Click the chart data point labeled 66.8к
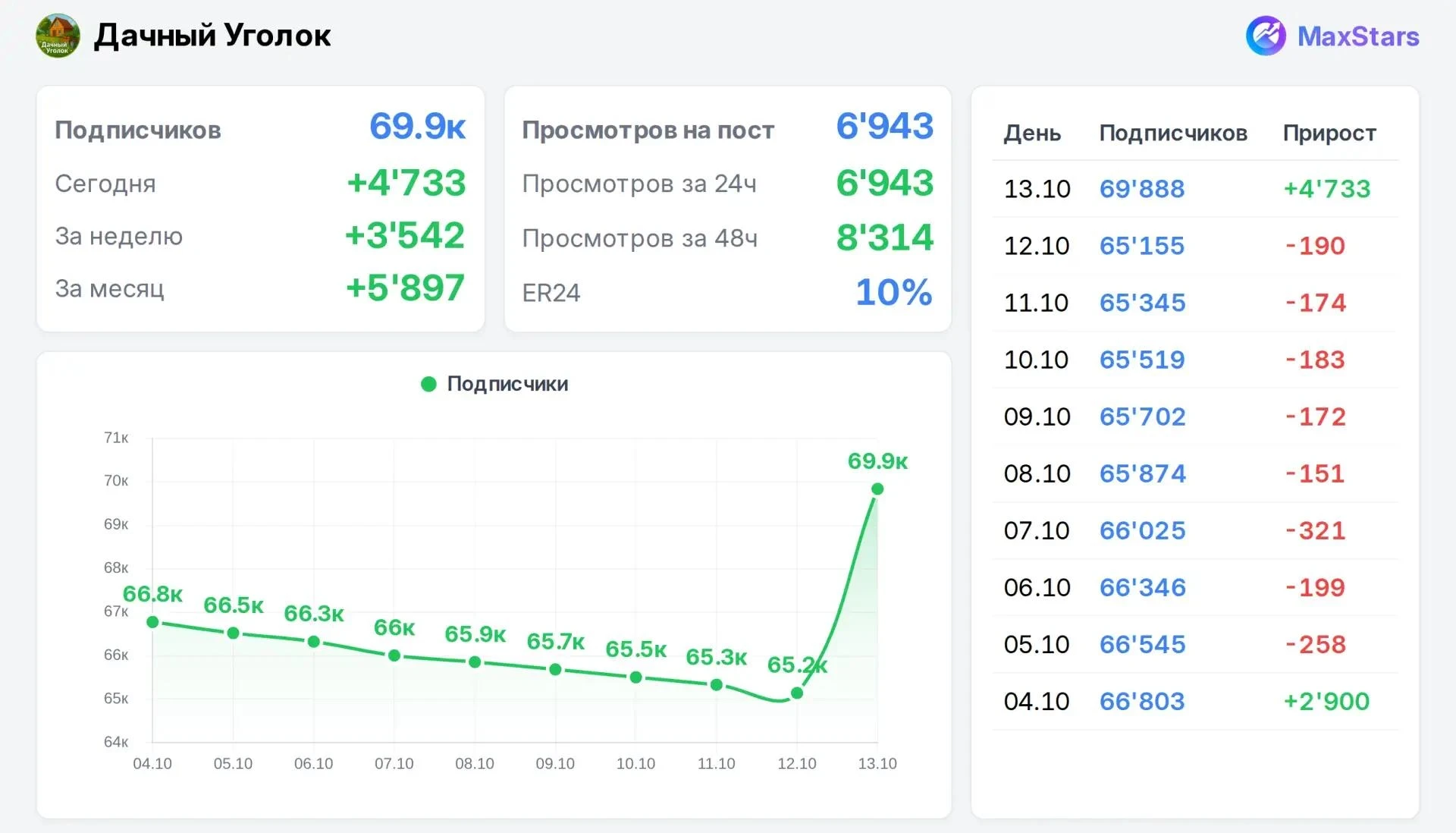The width and height of the screenshot is (1456, 833). (152, 622)
